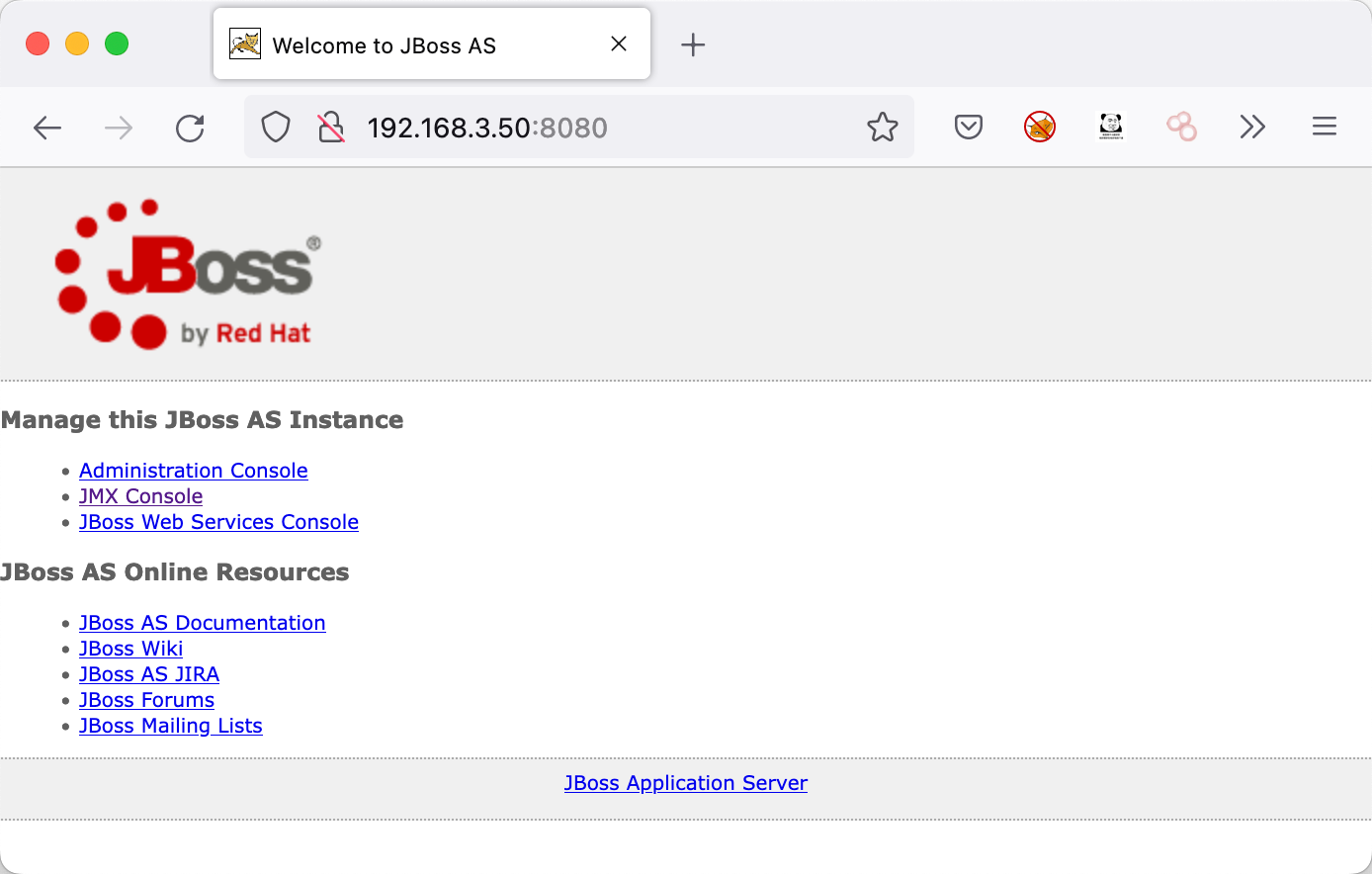Viewport: 1372px width, 874px height.
Task: Open a new tab with plus button
Action: tap(693, 44)
